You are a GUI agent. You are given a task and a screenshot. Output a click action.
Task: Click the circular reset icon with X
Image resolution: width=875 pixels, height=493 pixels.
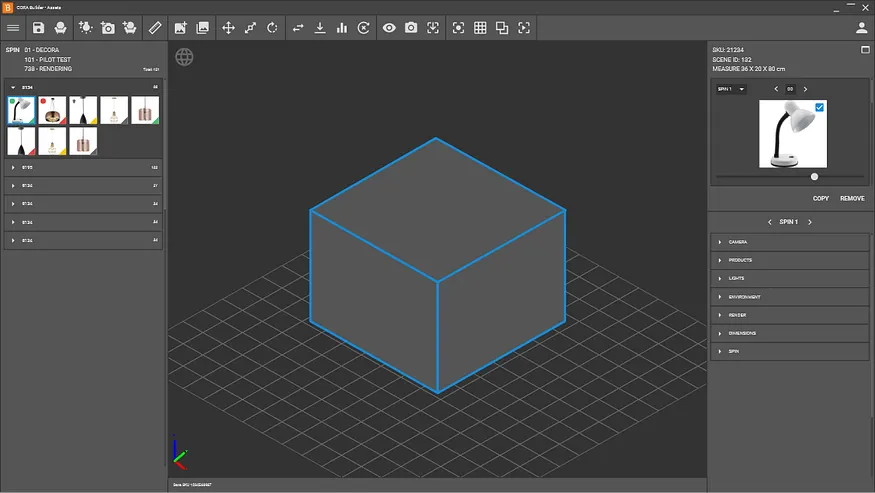click(x=364, y=28)
